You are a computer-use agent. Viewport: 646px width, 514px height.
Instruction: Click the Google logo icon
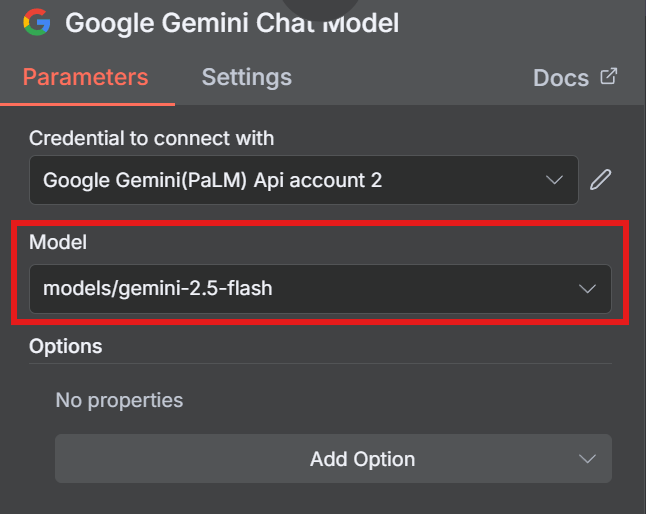(37, 22)
